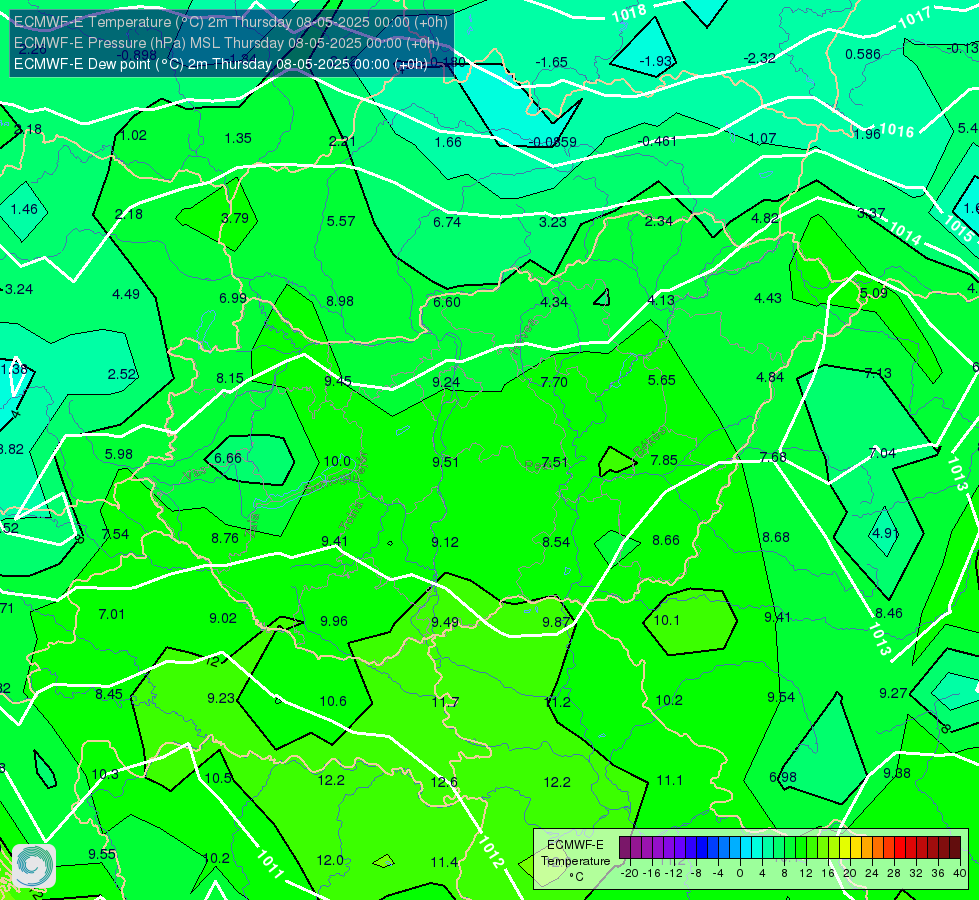Click the 9.12 temperature value

[x=445, y=542]
